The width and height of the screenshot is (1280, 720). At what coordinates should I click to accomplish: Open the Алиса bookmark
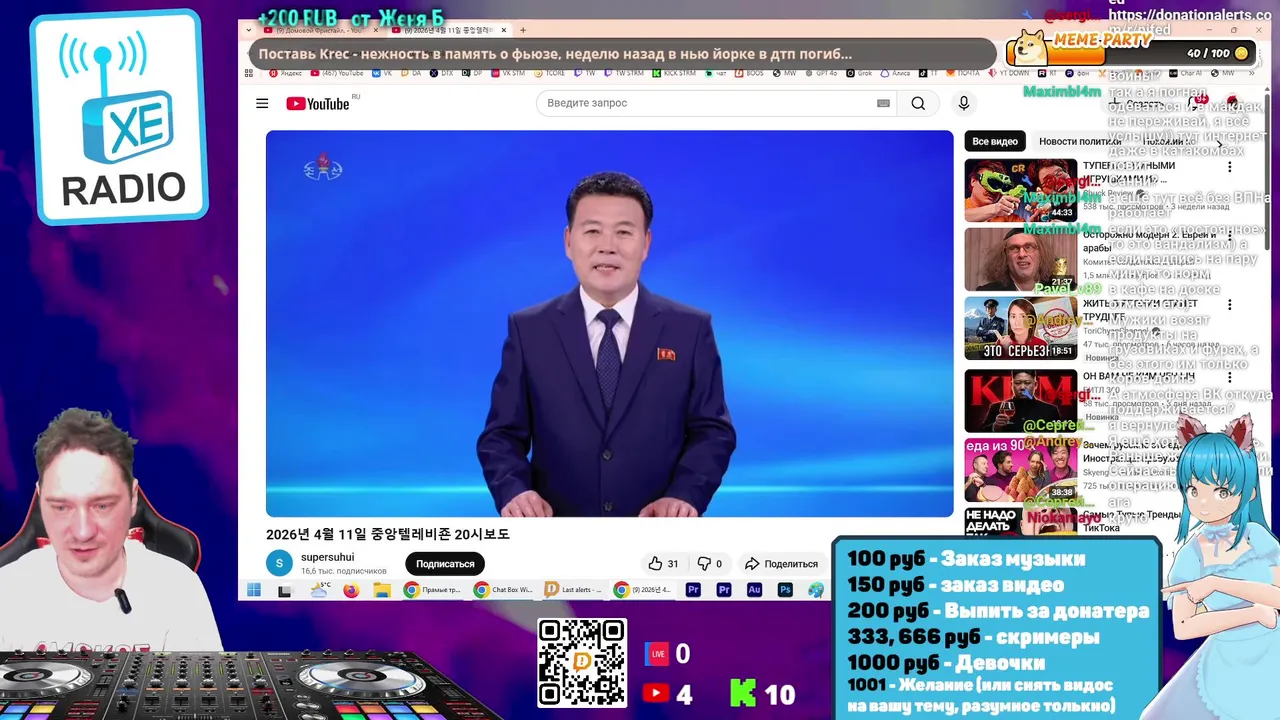(x=895, y=73)
